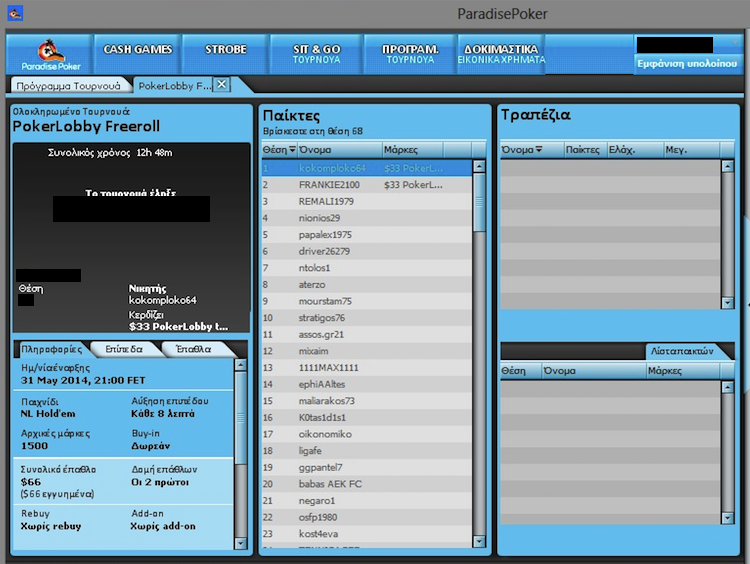Select player row FRANKIE2100
The height and width of the screenshot is (564, 750).
pyautogui.click(x=366, y=185)
